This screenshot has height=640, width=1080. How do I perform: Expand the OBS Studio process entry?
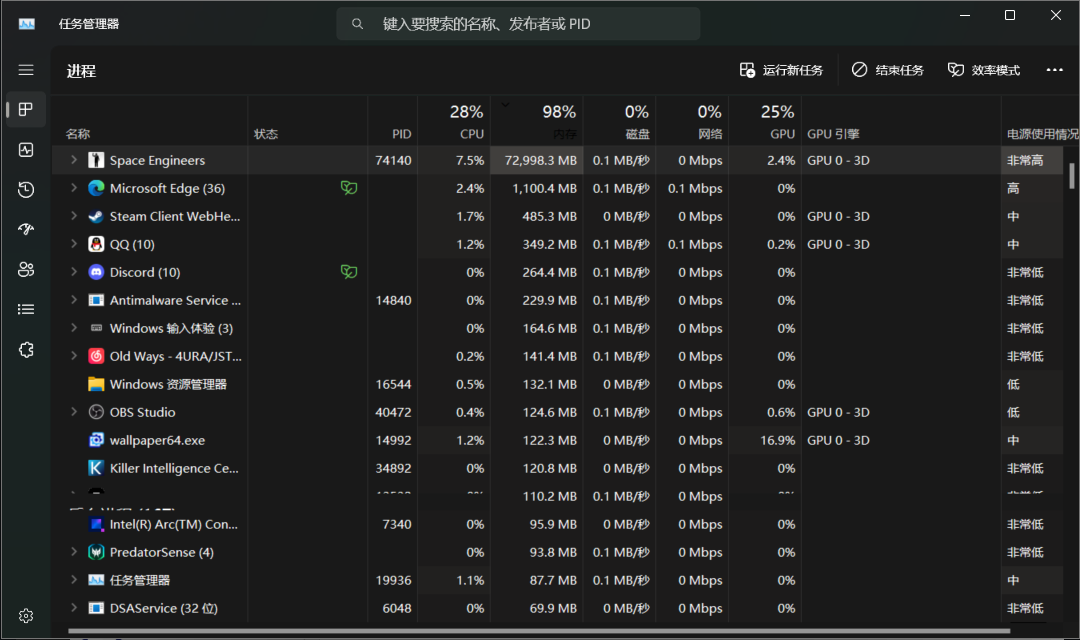pyautogui.click(x=73, y=412)
